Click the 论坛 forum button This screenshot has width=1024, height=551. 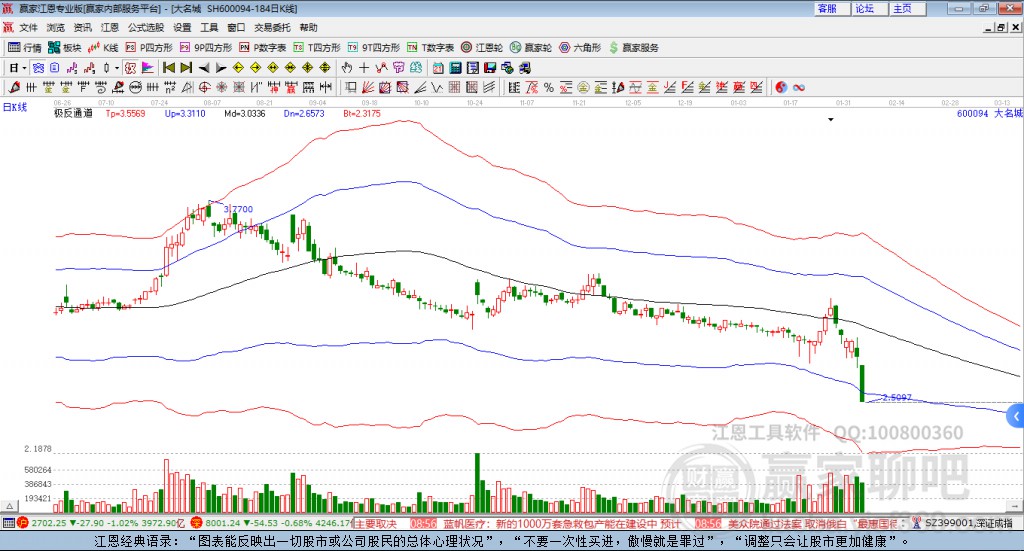(x=869, y=8)
